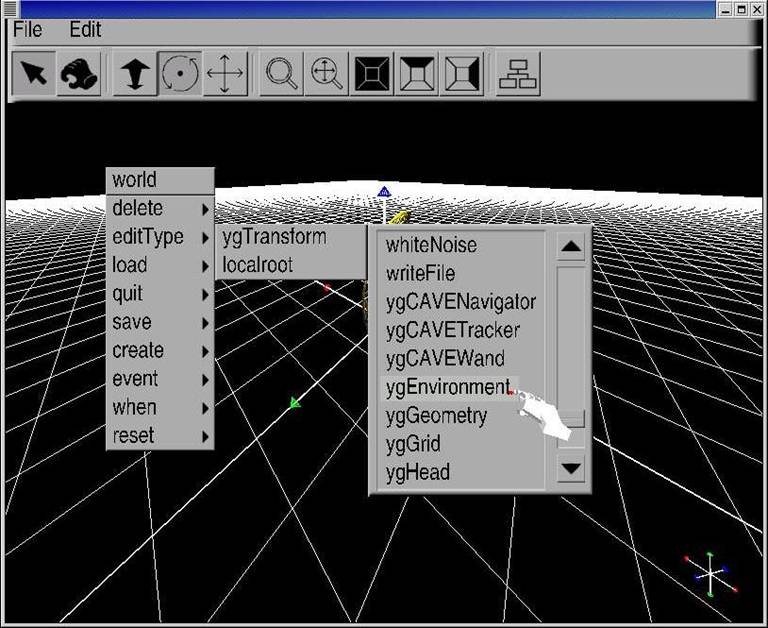Maximize the application window
Viewport: 768px width, 628px height.
pos(742,9)
